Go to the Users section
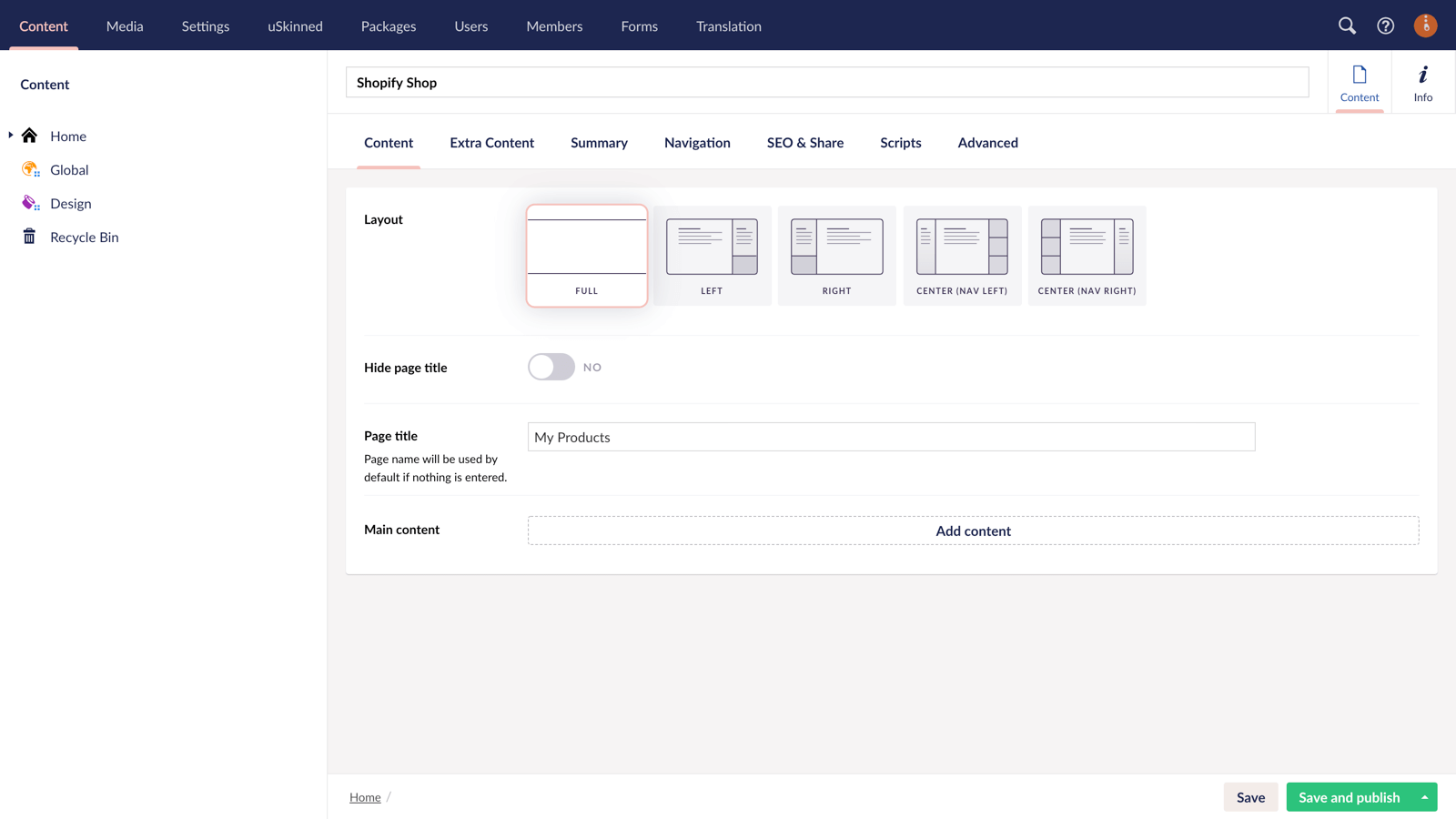Viewport: 1456px width, 819px height. point(471,25)
